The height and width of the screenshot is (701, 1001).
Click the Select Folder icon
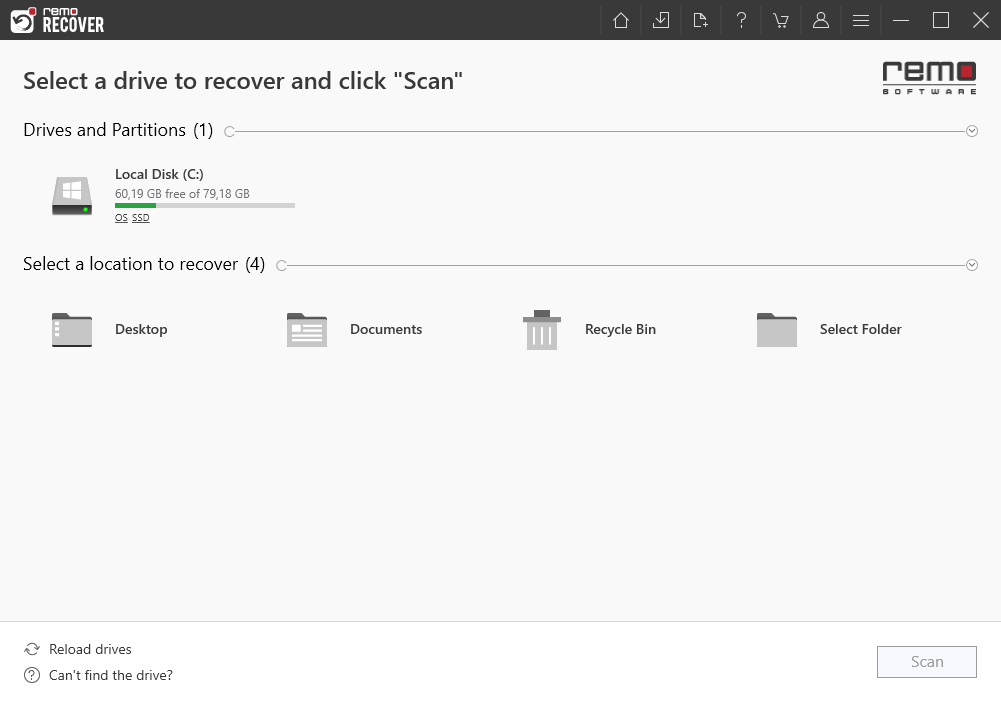[x=776, y=329]
